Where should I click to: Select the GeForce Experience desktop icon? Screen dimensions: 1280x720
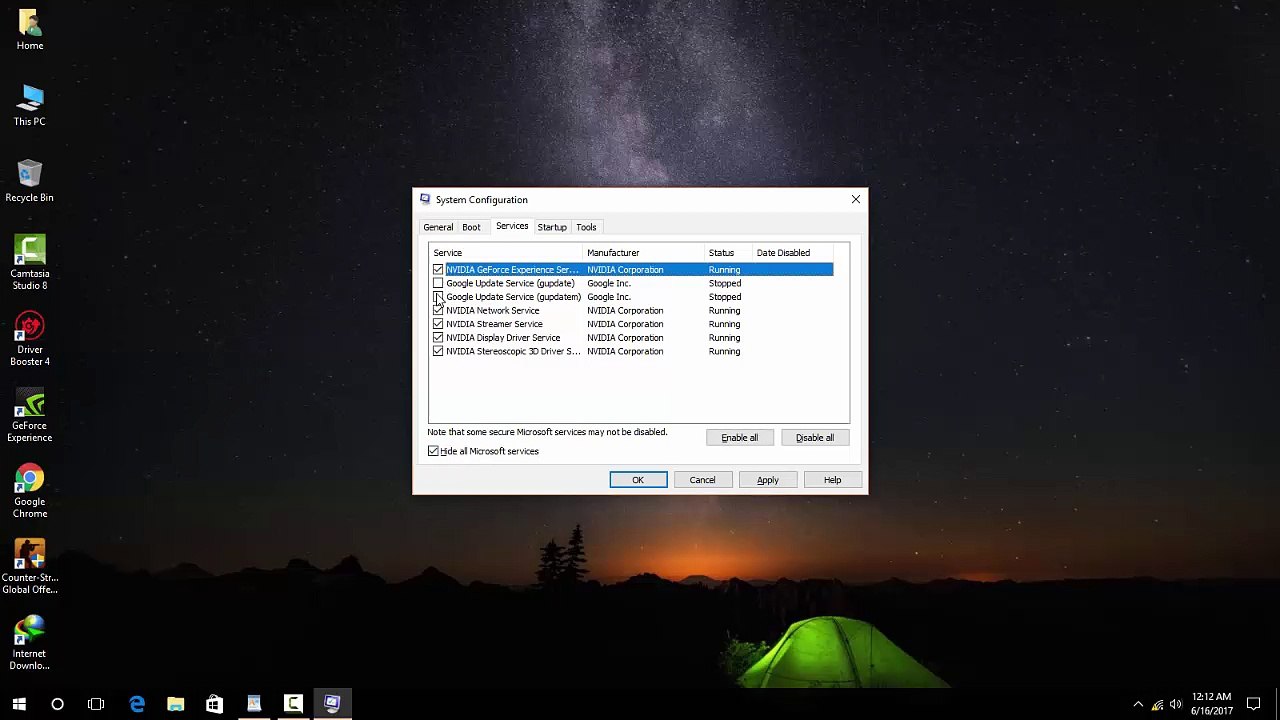(29, 415)
